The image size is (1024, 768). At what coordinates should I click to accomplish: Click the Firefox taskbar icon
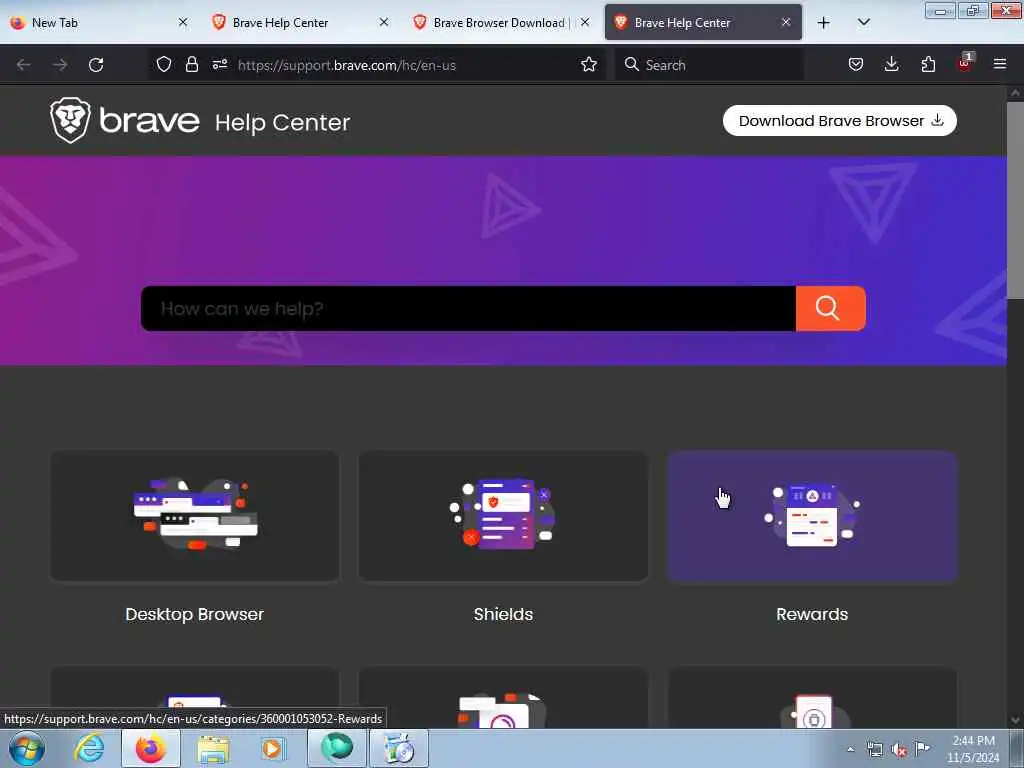(x=151, y=748)
